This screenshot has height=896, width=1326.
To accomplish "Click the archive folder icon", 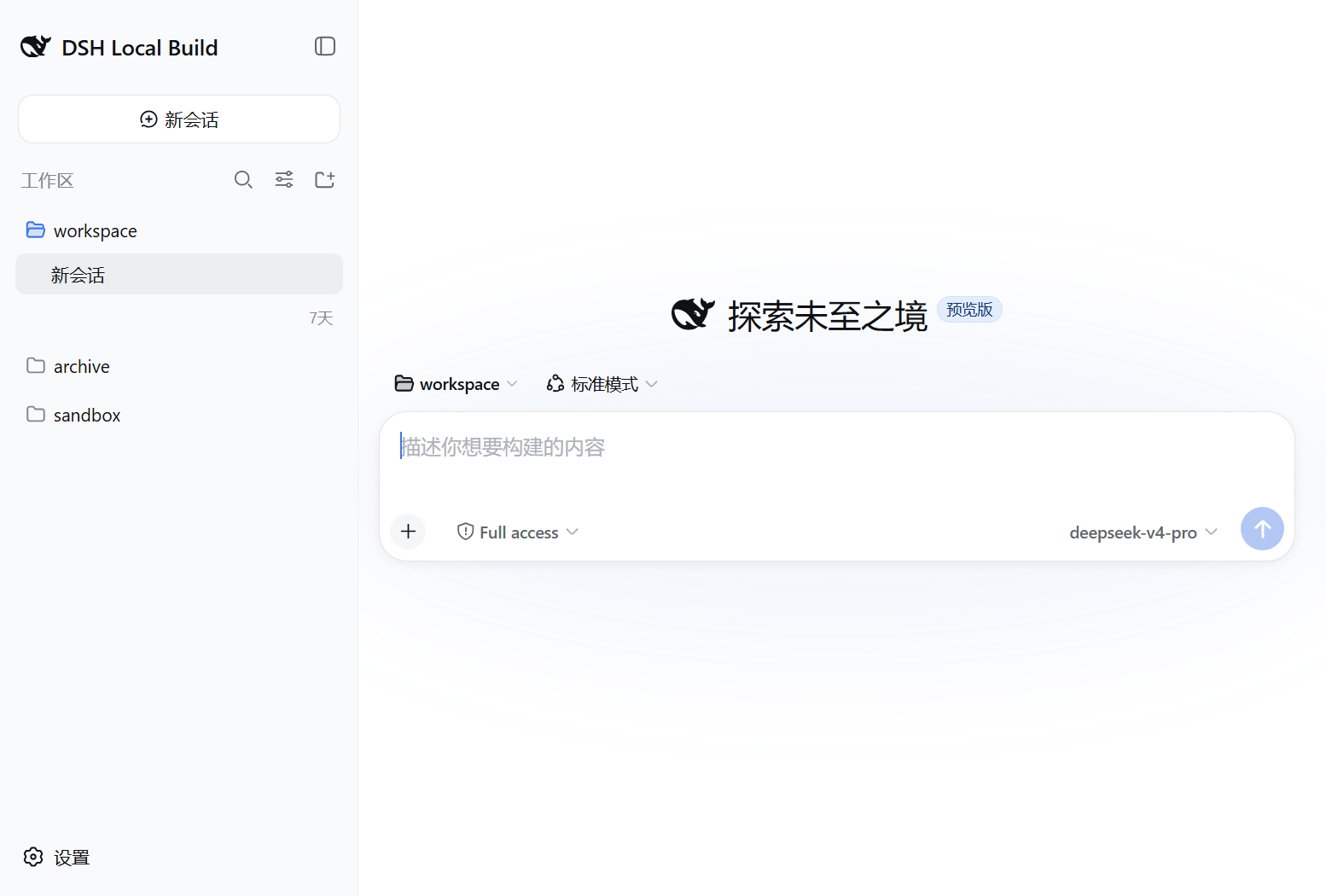I will tap(36, 365).
